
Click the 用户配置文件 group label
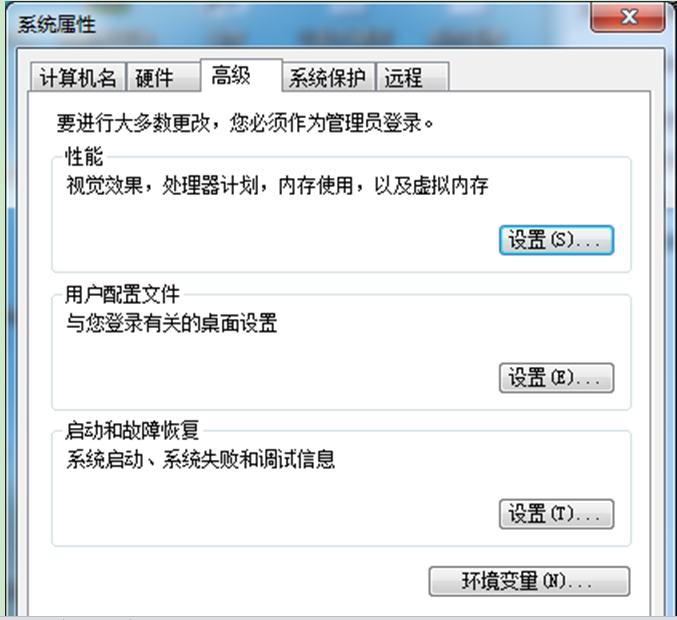tap(122, 295)
